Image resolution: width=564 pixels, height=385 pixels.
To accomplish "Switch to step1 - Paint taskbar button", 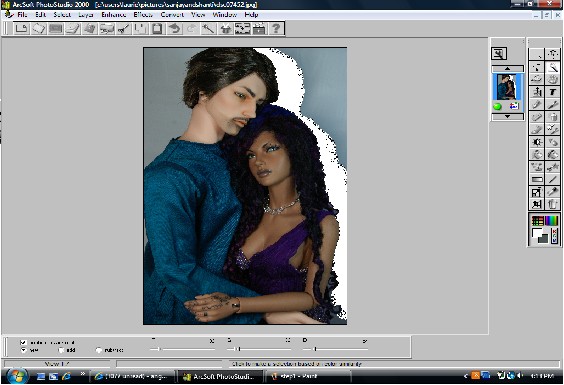I will 308,376.
